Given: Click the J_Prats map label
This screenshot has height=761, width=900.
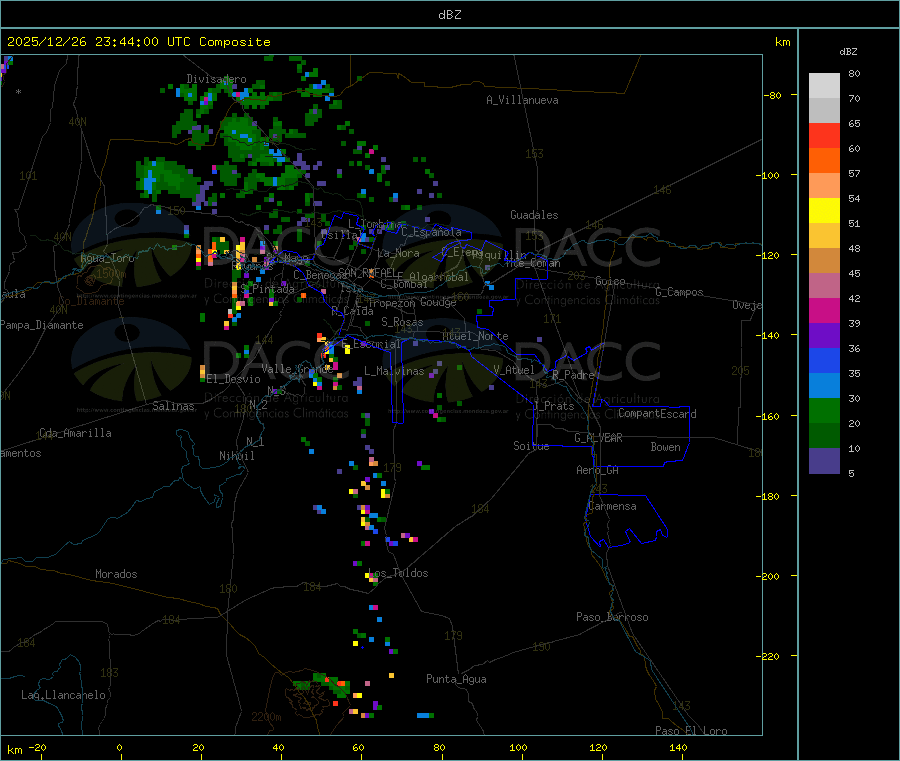Looking at the screenshot, I should [553, 406].
